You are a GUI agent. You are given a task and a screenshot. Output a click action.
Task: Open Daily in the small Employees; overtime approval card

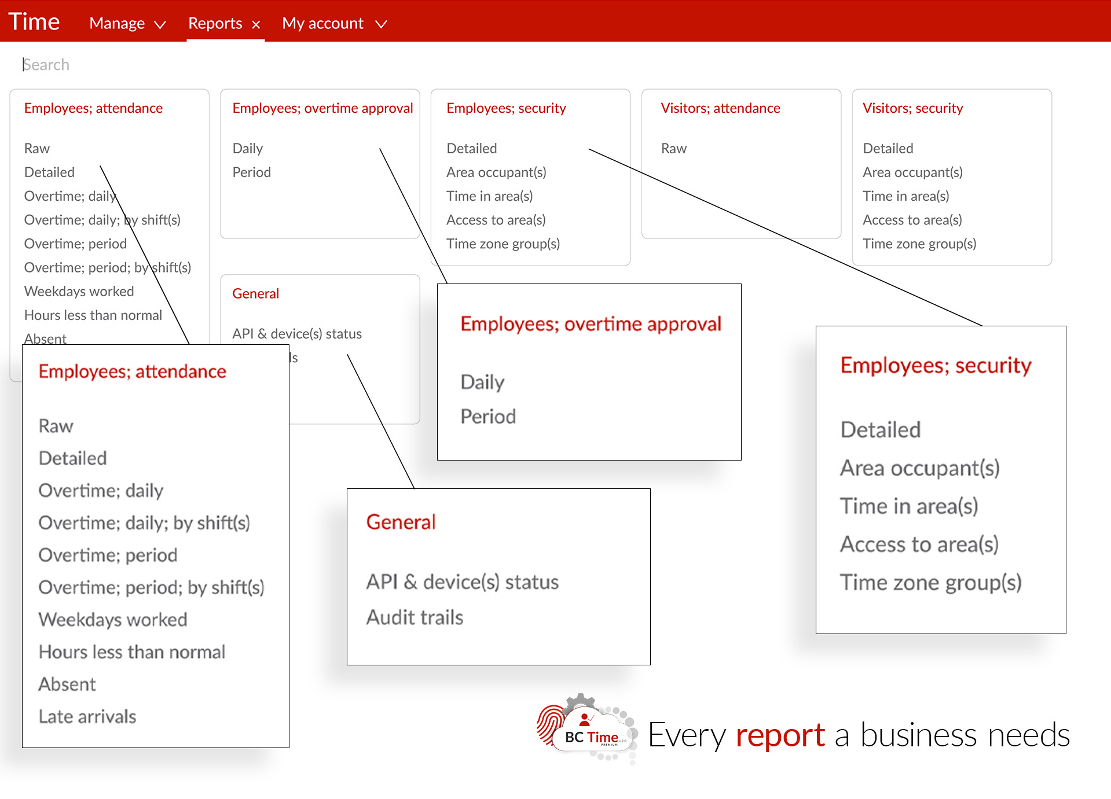tap(247, 148)
